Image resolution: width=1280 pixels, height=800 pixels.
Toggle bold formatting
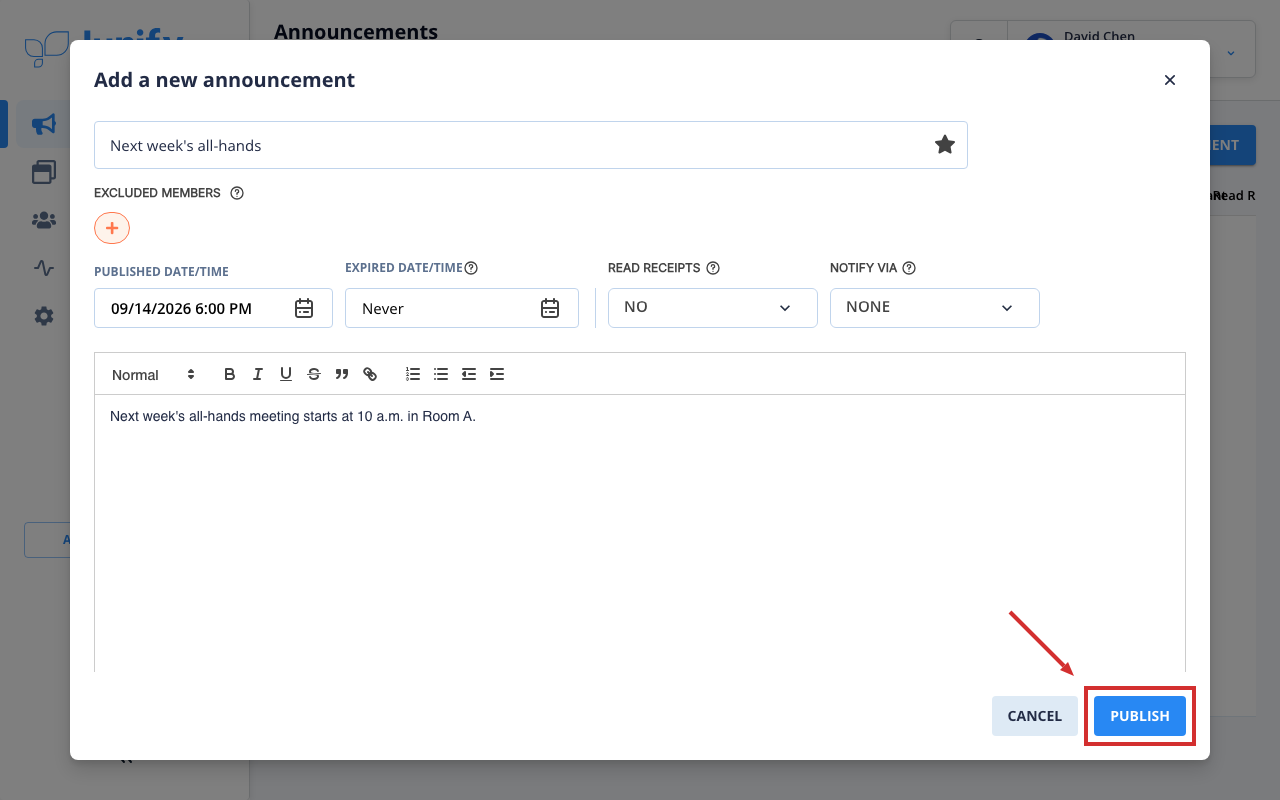[229, 374]
